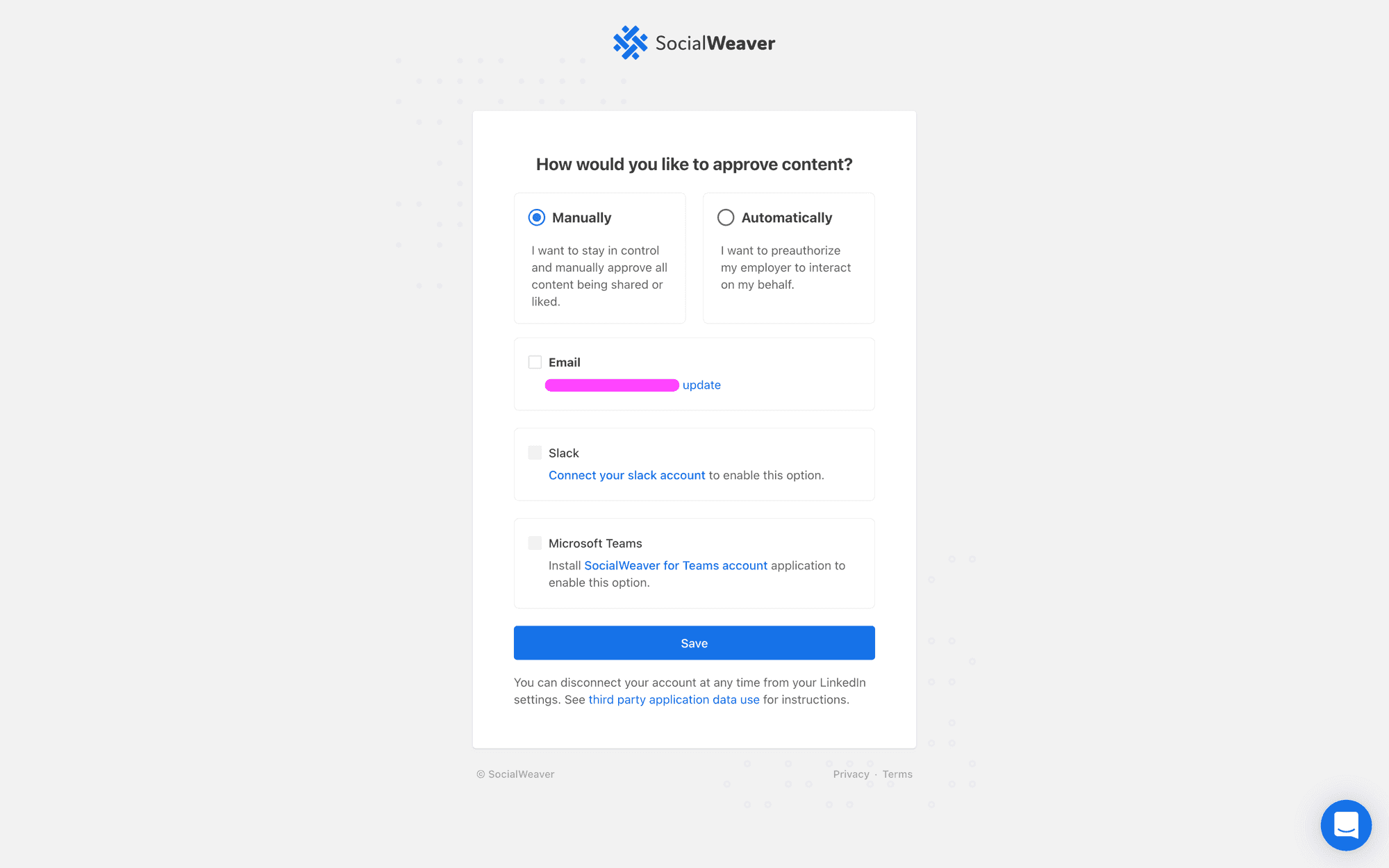This screenshot has height=868, width=1389.
Task: Click the Manually option description text
Action: coord(597,275)
